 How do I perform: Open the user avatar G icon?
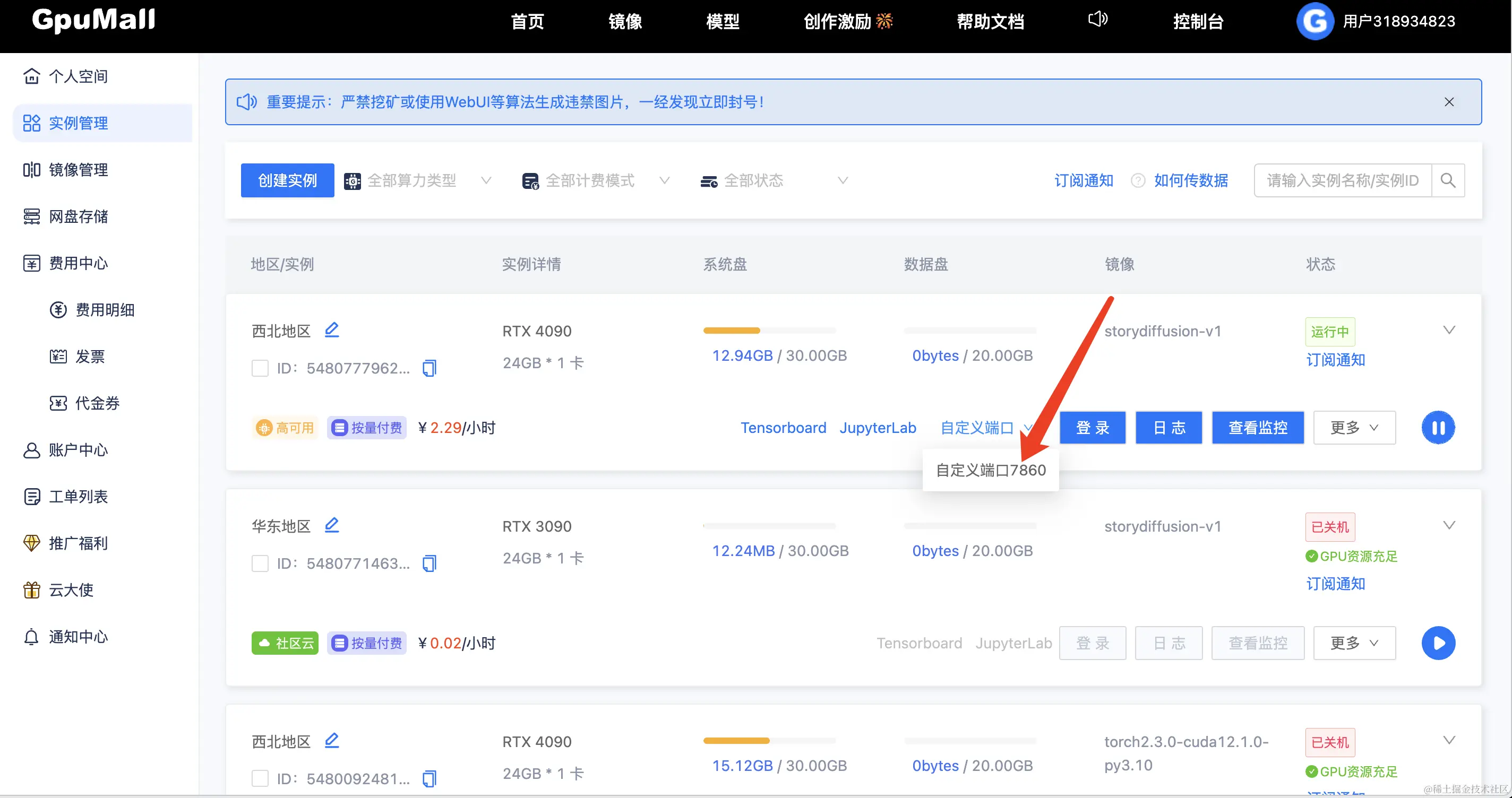pyautogui.click(x=1315, y=21)
